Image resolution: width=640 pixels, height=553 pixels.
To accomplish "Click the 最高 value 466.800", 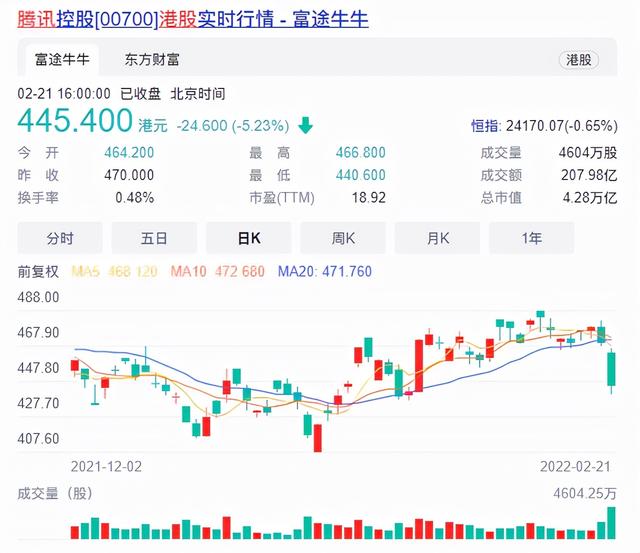I will (x=360, y=153).
